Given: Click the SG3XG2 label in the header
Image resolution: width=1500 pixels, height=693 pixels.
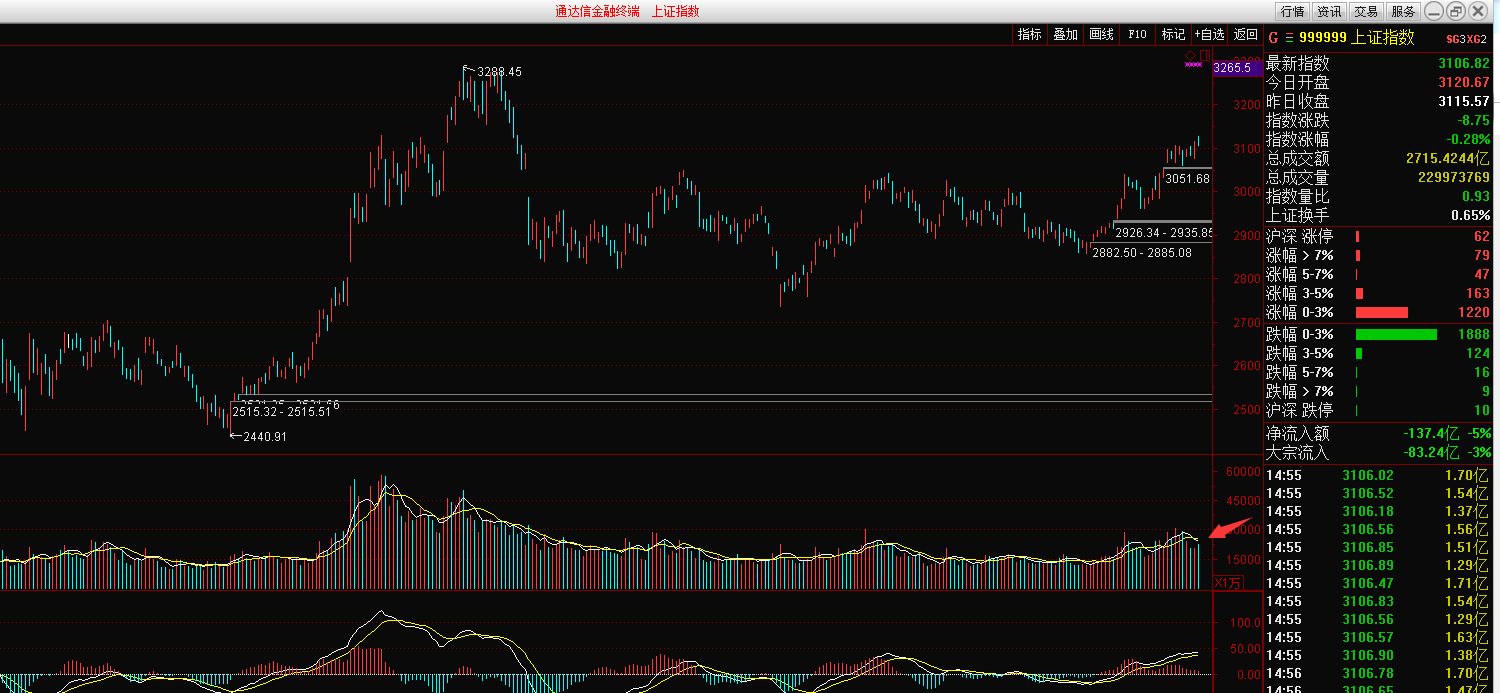Looking at the screenshot, I should click(x=1466, y=39).
